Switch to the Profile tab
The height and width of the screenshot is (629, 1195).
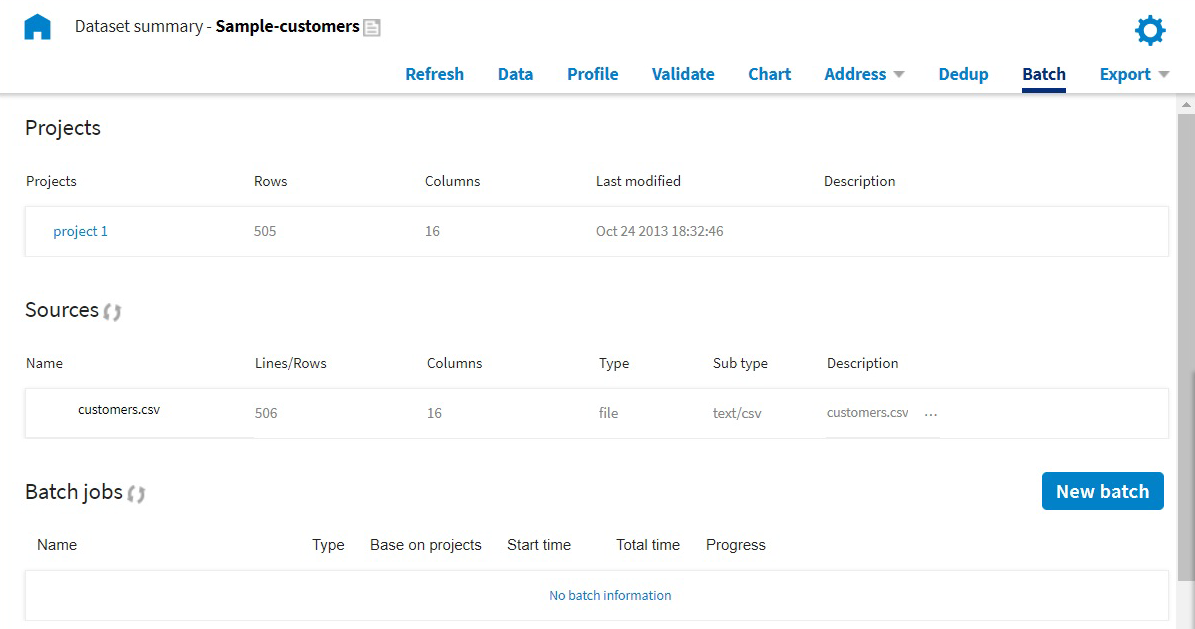(x=592, y=74)
